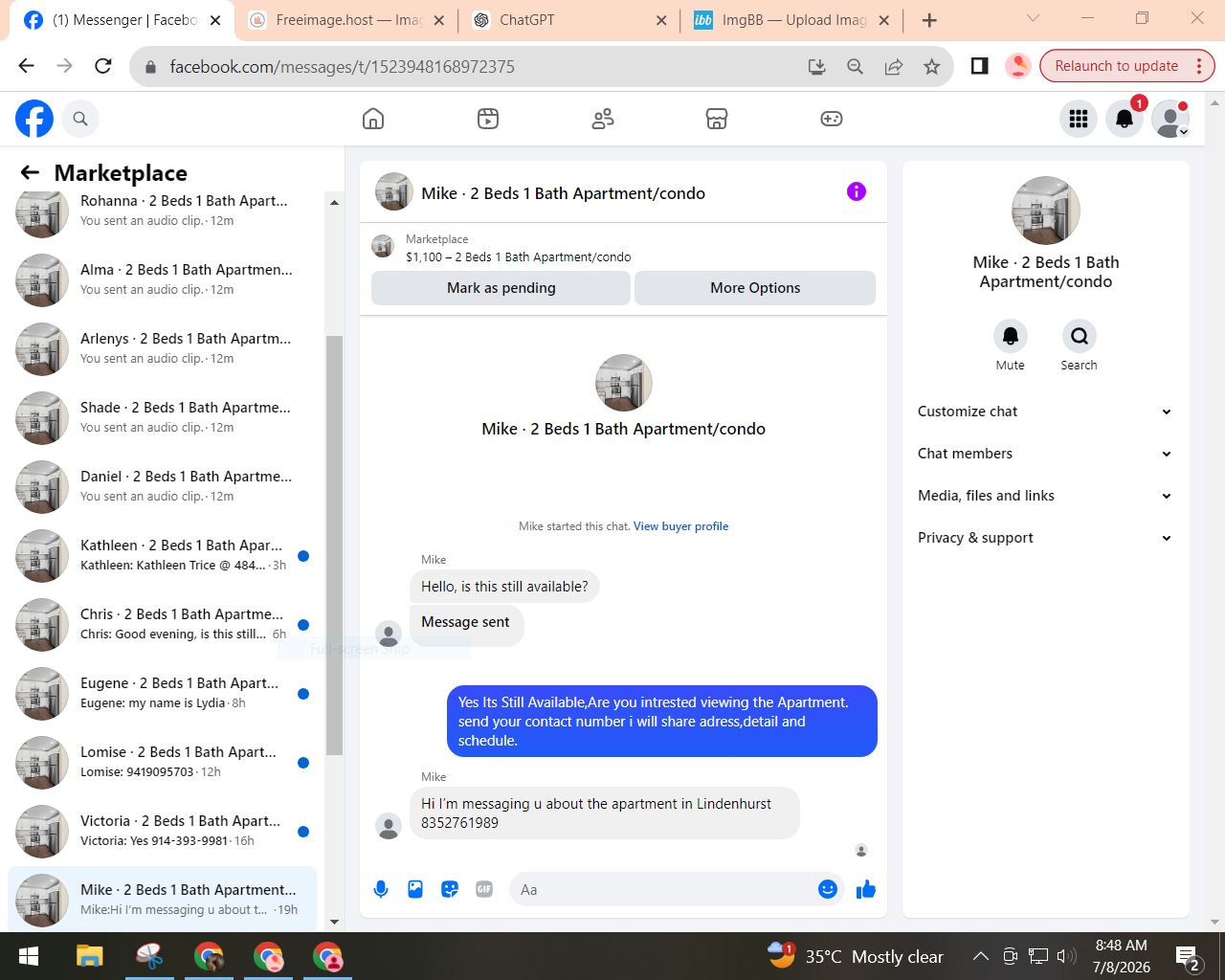This screenshot has height=980, width=1225.
Task: Open Shade conversation
Action: 163,418
